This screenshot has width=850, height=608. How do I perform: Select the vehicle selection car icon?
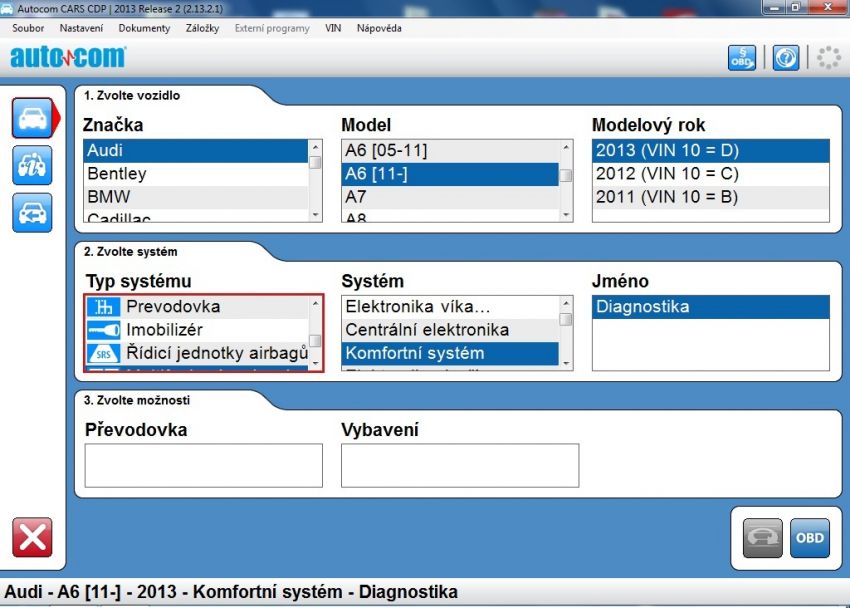click(x=33, y=118)
